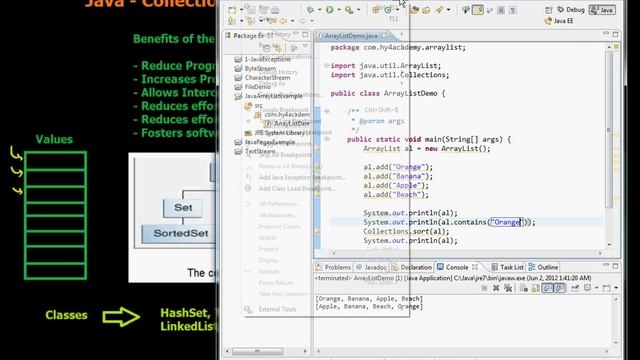Switch to the Java EE perspective

click(559, 21)
